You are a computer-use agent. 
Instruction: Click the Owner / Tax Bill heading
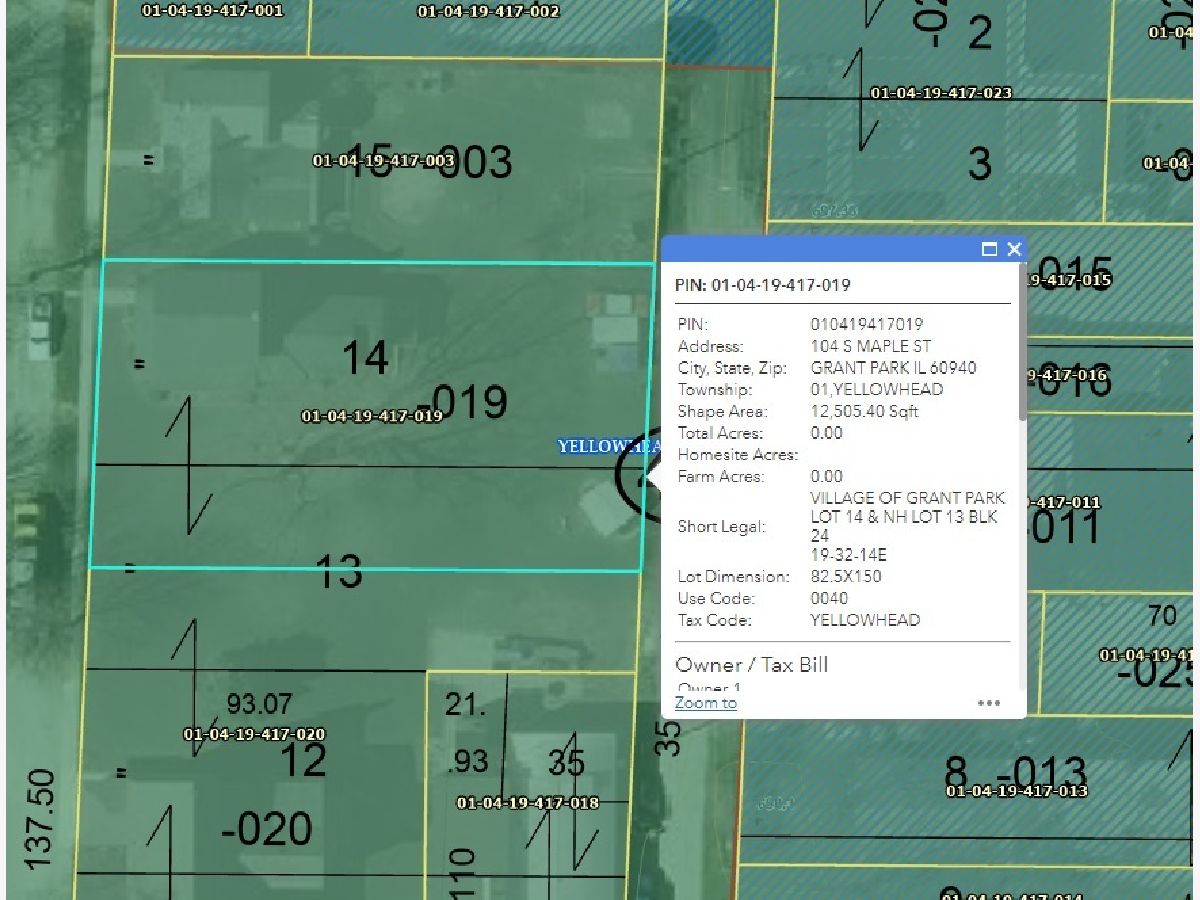point(752,665)
